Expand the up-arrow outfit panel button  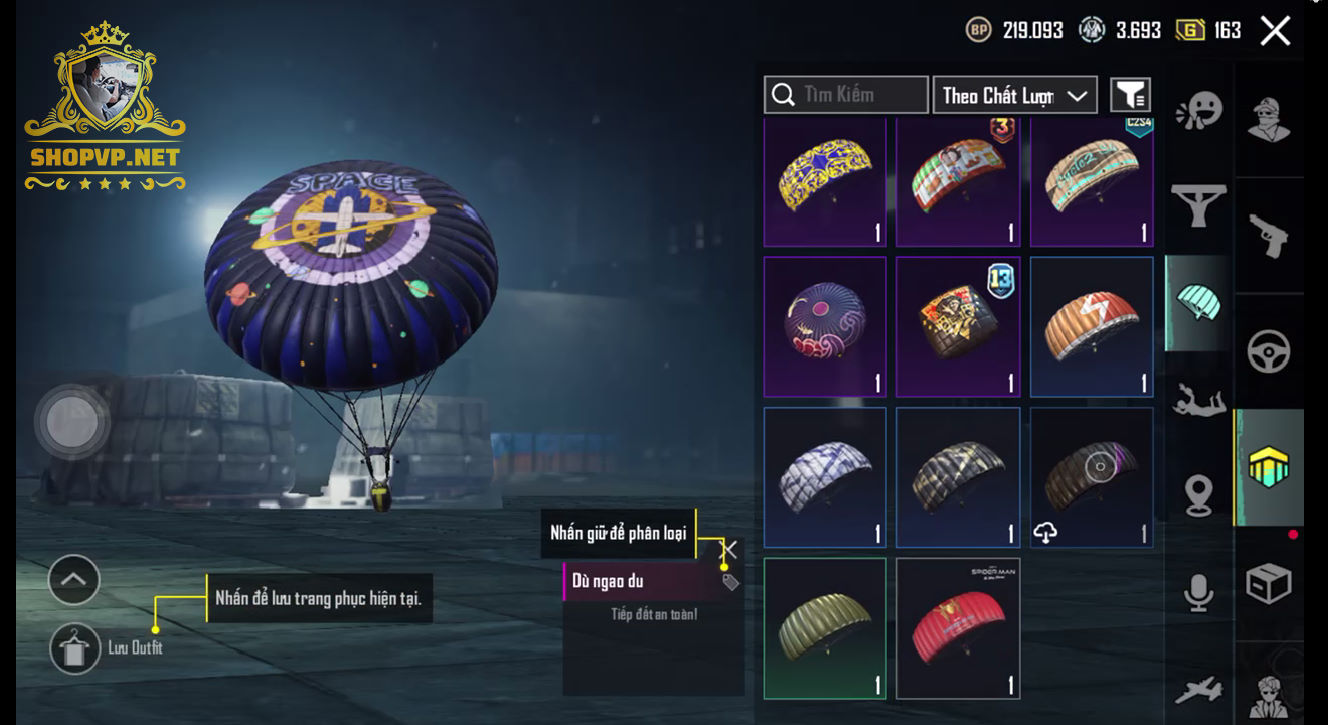click(74, 580)
